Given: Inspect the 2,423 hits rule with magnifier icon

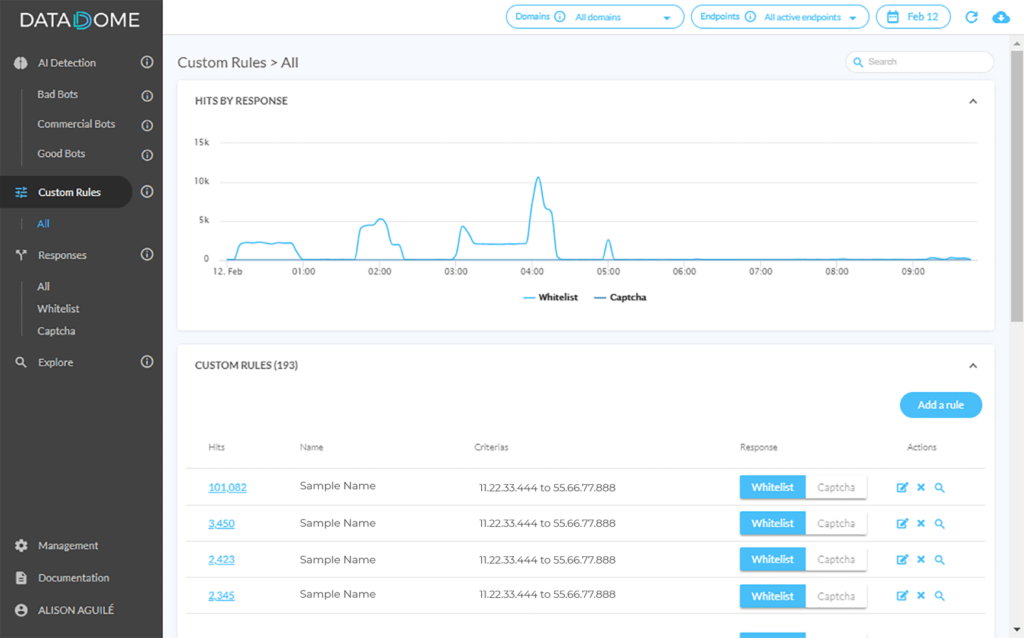Looking at the screenshot, I should [939, 560].
